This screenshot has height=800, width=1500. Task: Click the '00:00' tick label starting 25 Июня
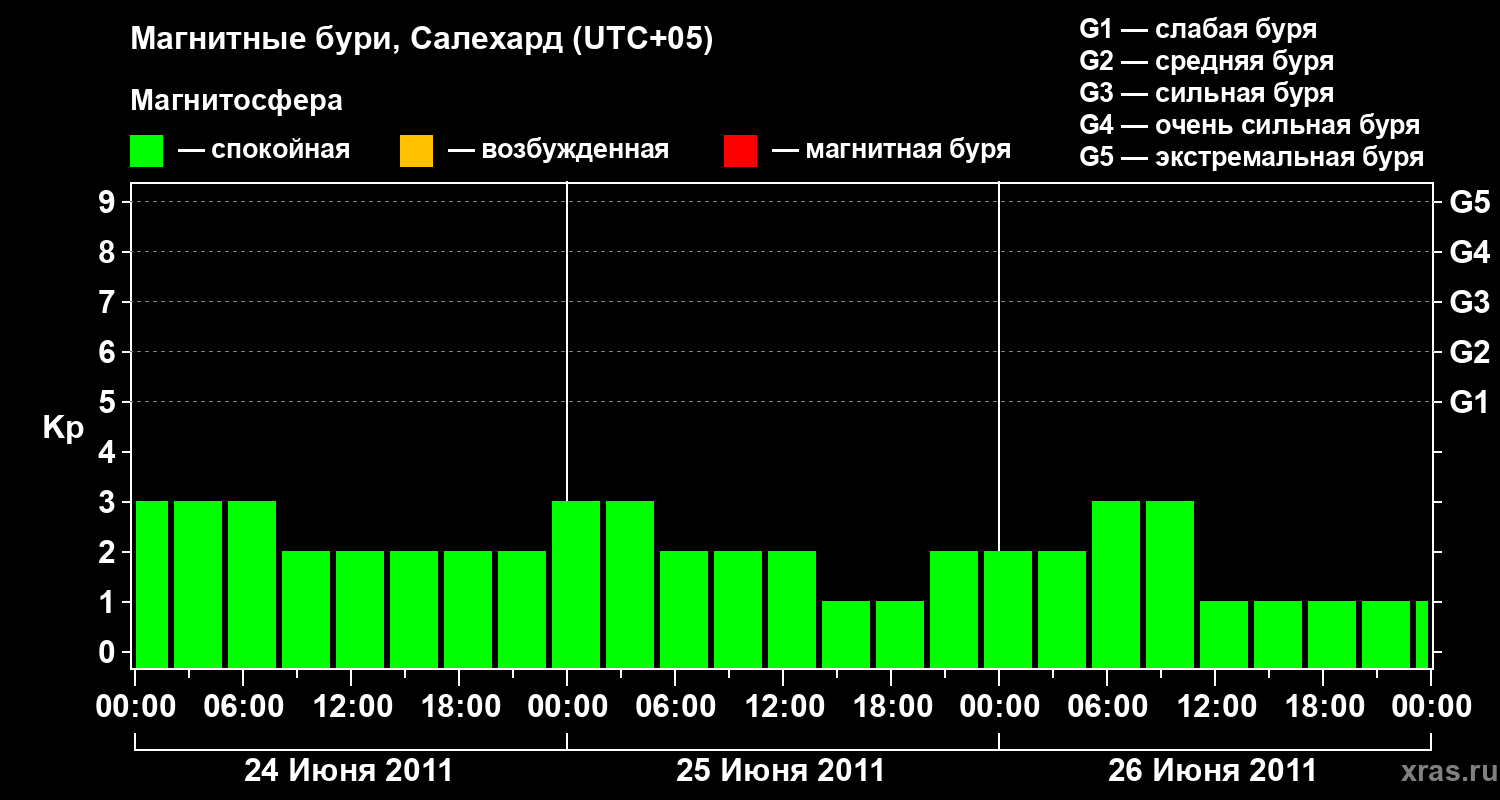(567, 707)
